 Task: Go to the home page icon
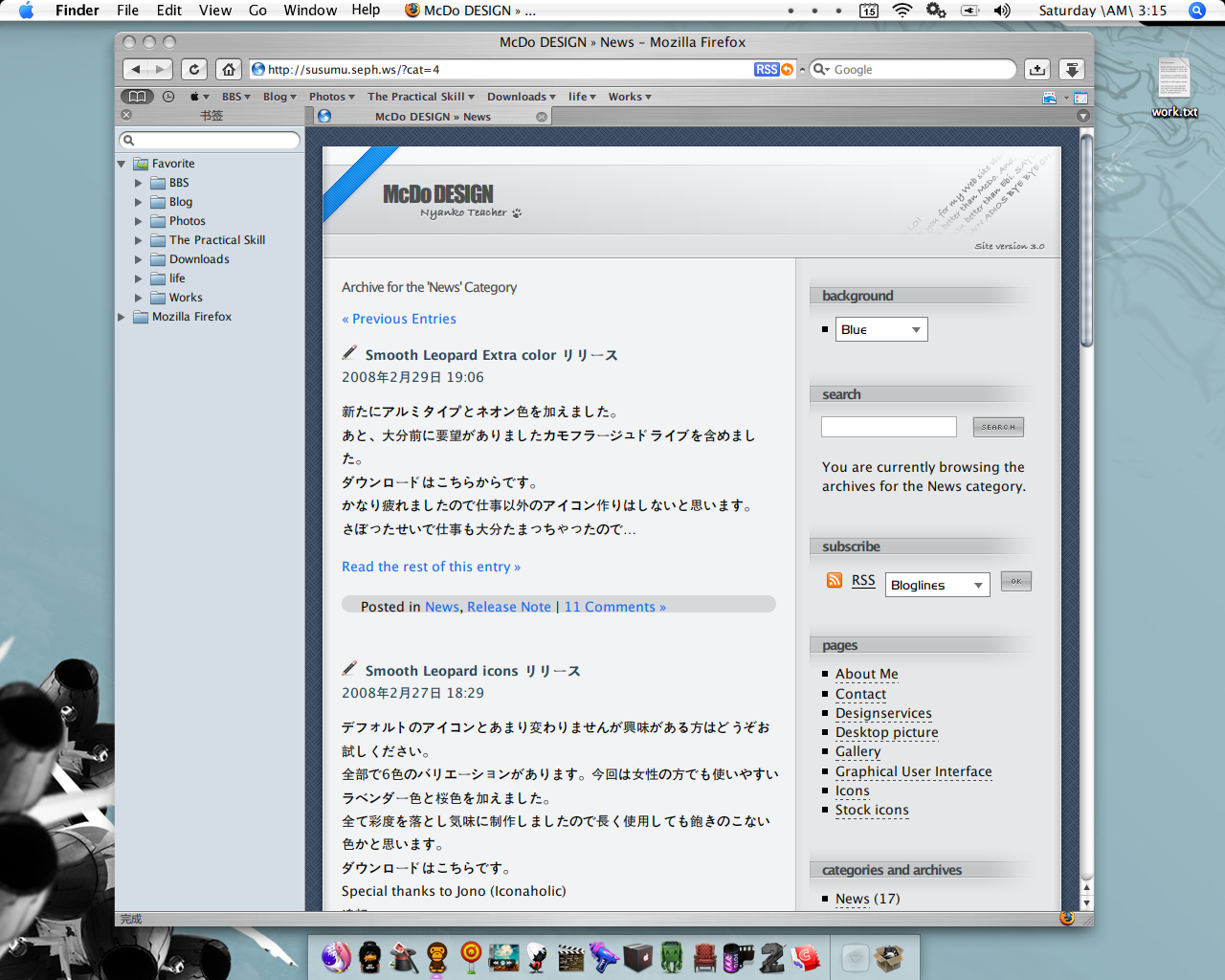point(228,69)
